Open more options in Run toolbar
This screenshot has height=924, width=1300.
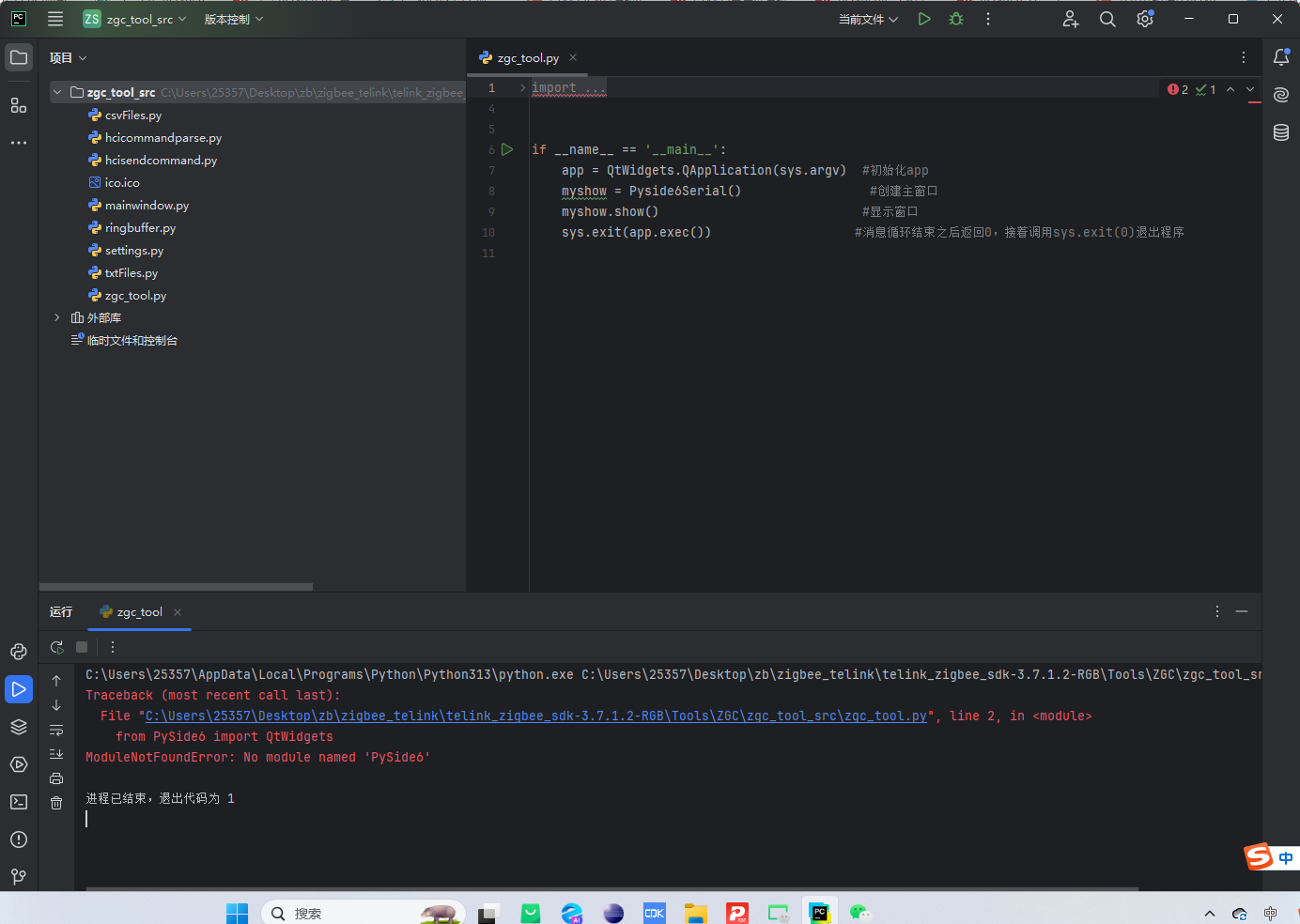point(113,647)
